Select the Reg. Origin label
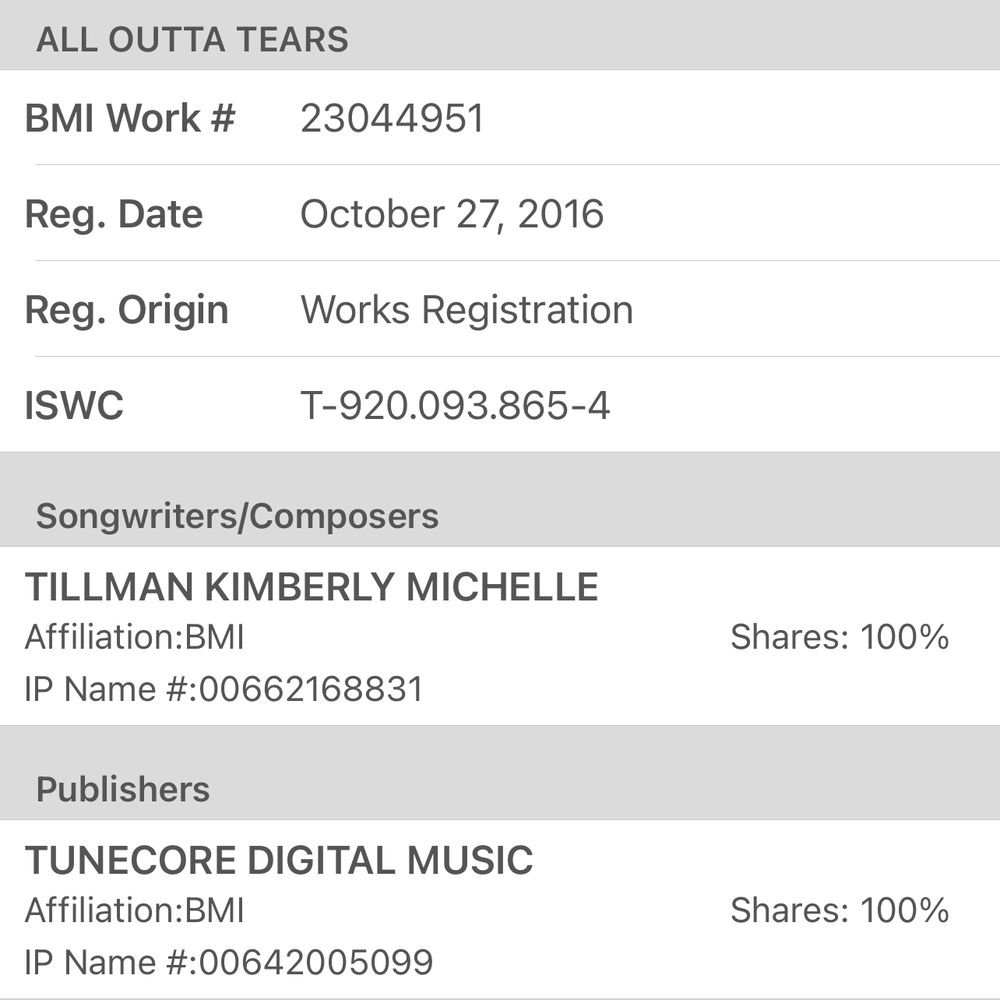 (x=127, y=310)
